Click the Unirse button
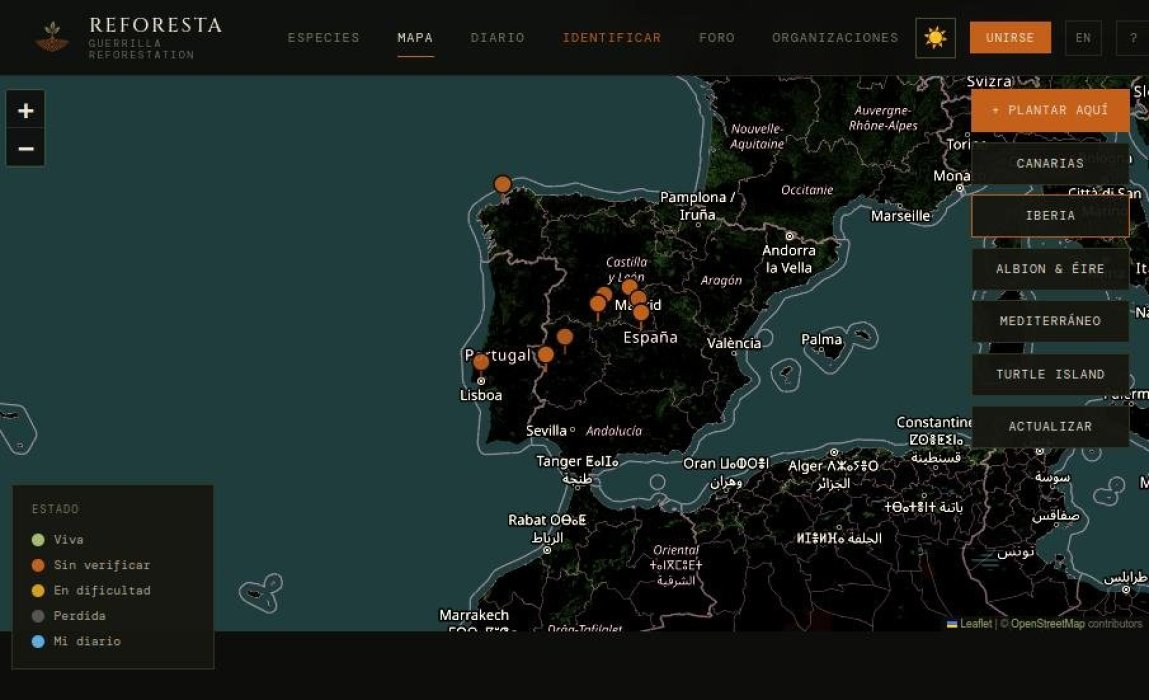This screenshot has height=700, width=1149. point(1010,37)
